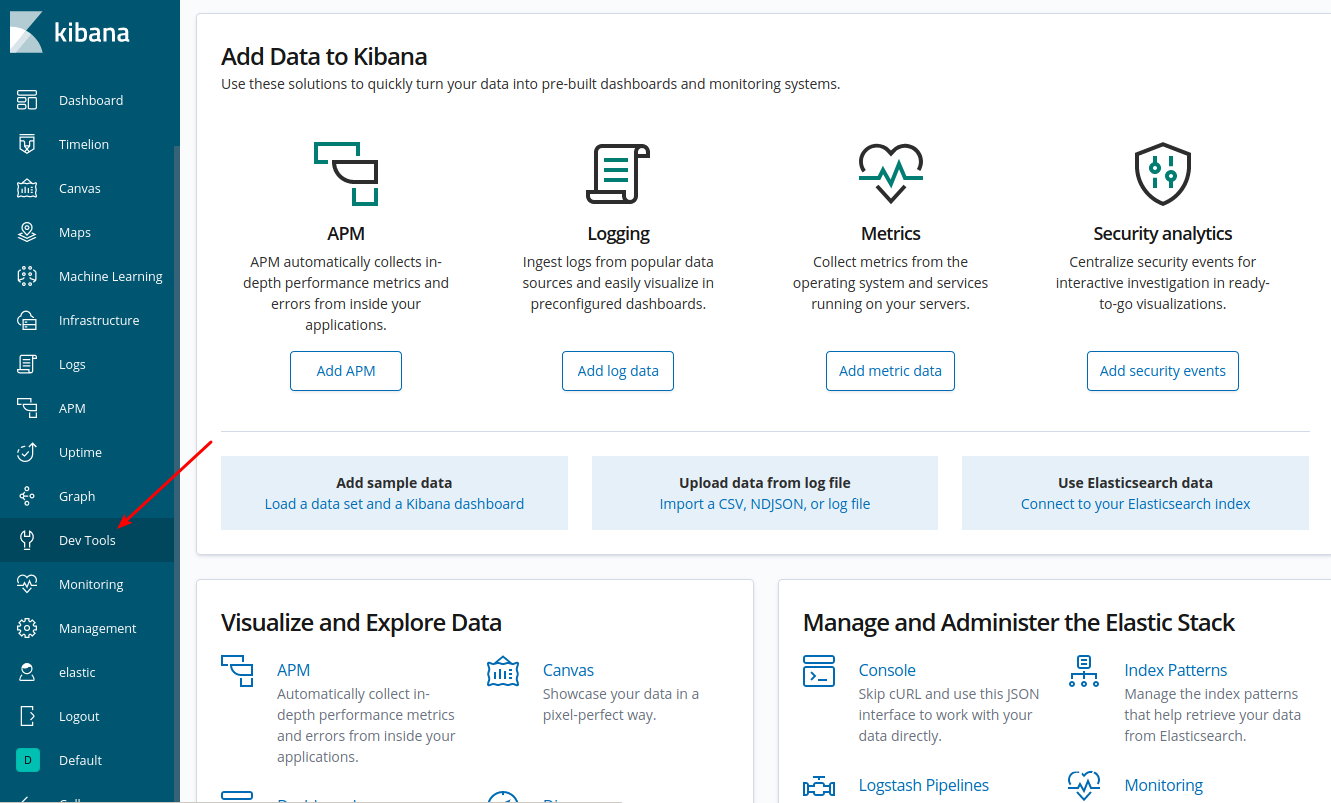Viewport: 1331px width, 803px height.
Task: Click the Add log data button
Action: [x=618, y=371]
